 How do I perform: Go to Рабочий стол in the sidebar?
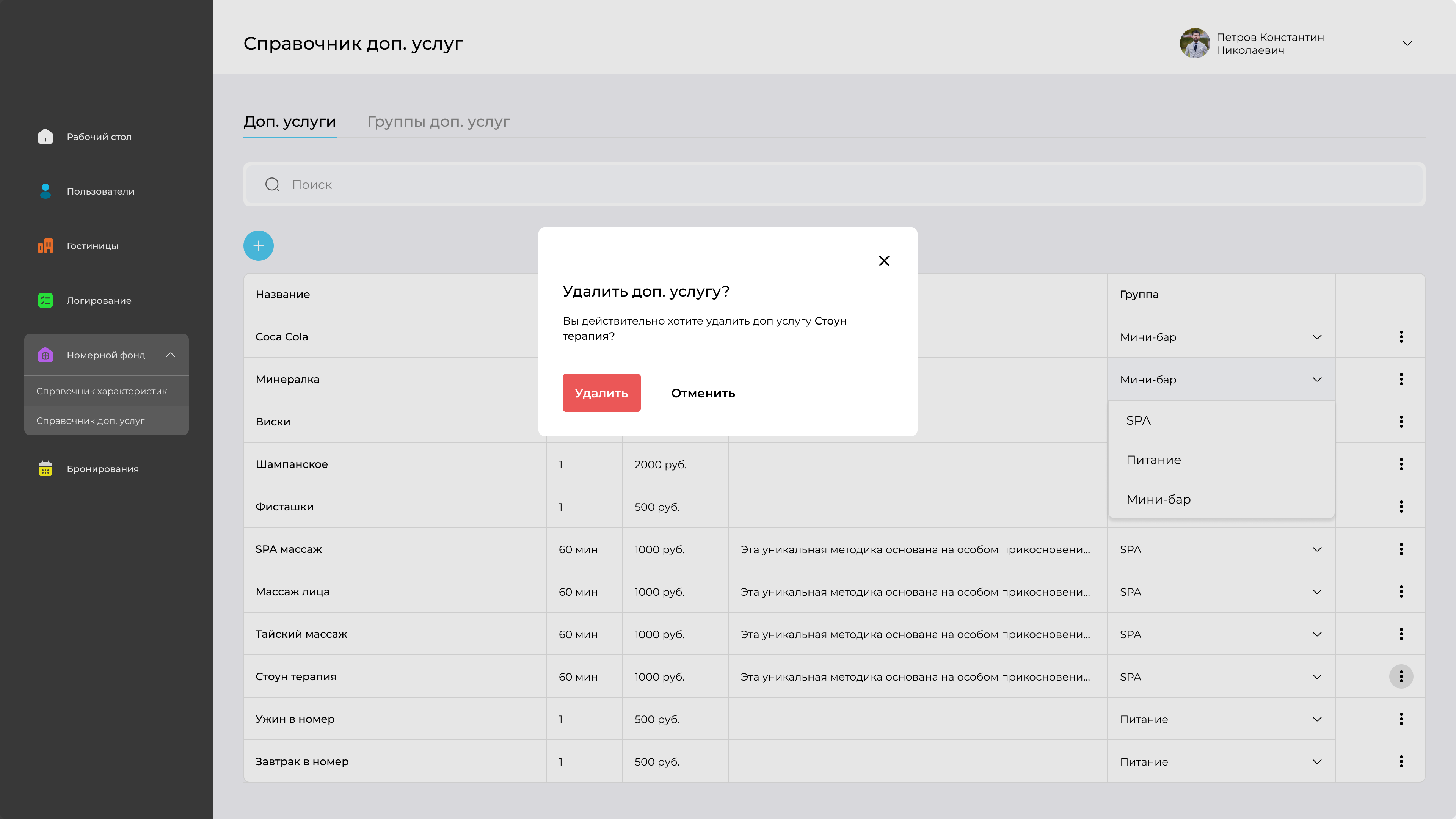click(99, 137)
